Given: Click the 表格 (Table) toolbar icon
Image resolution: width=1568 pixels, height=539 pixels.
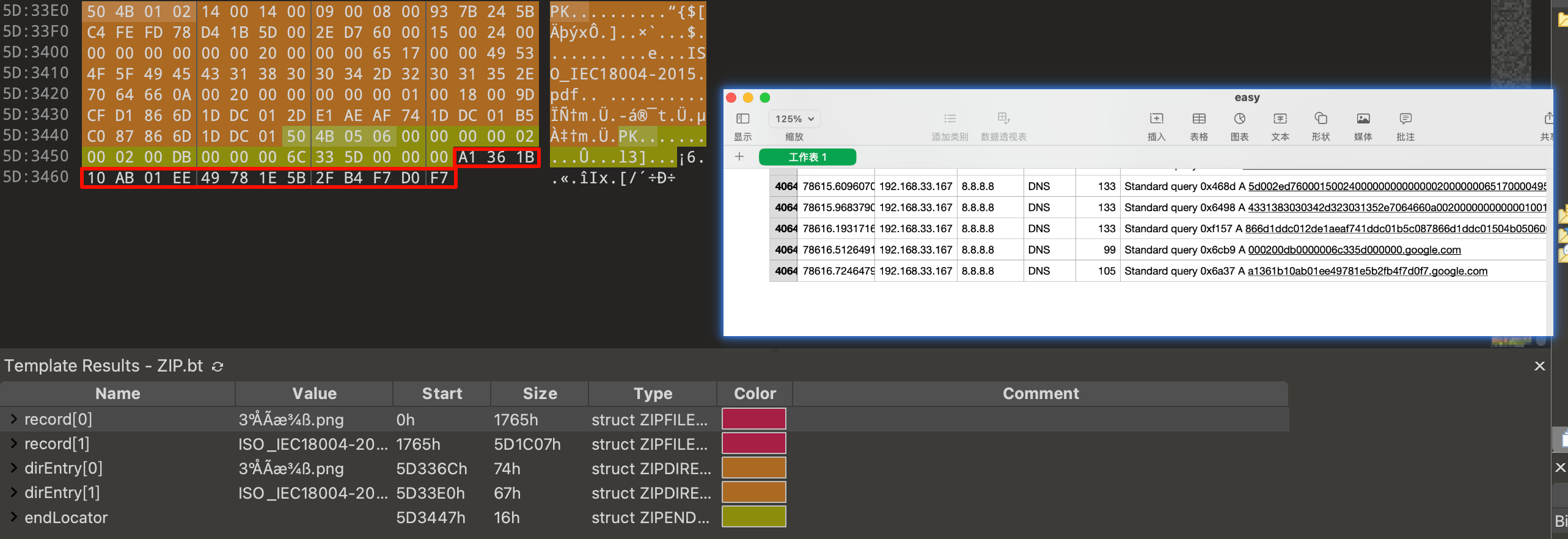Looking at the screenshot, I should 1199,119.
